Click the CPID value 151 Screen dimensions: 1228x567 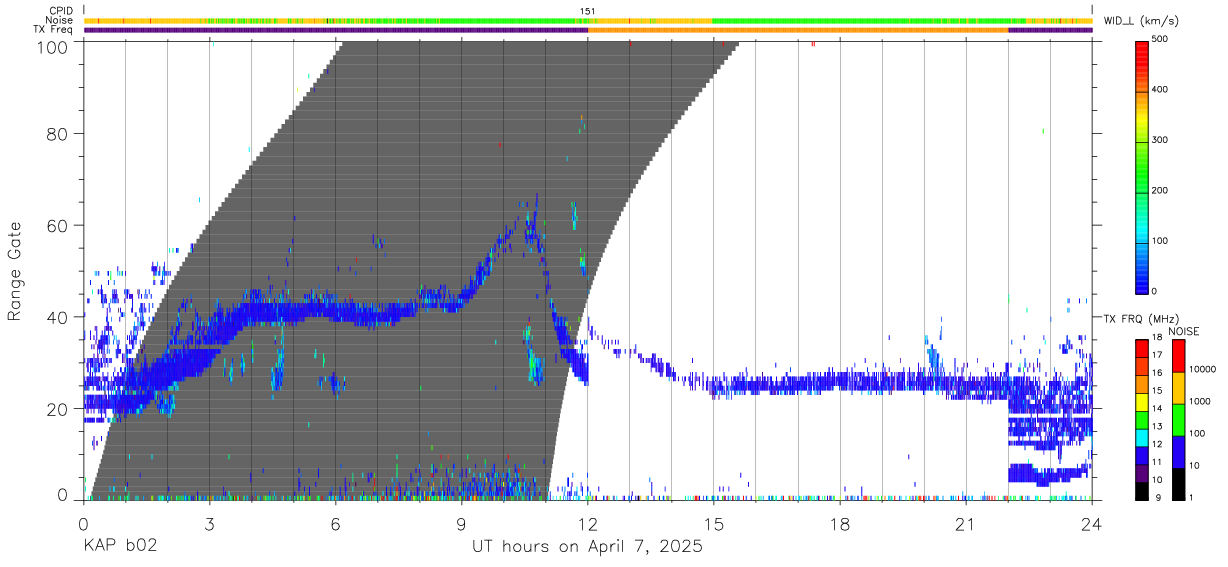pos(588,11)
